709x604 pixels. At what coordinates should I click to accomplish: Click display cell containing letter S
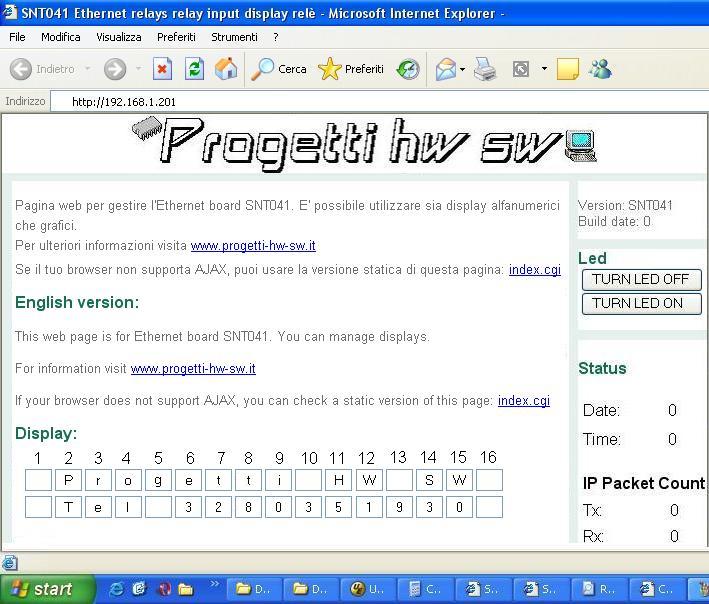[429, 480]
